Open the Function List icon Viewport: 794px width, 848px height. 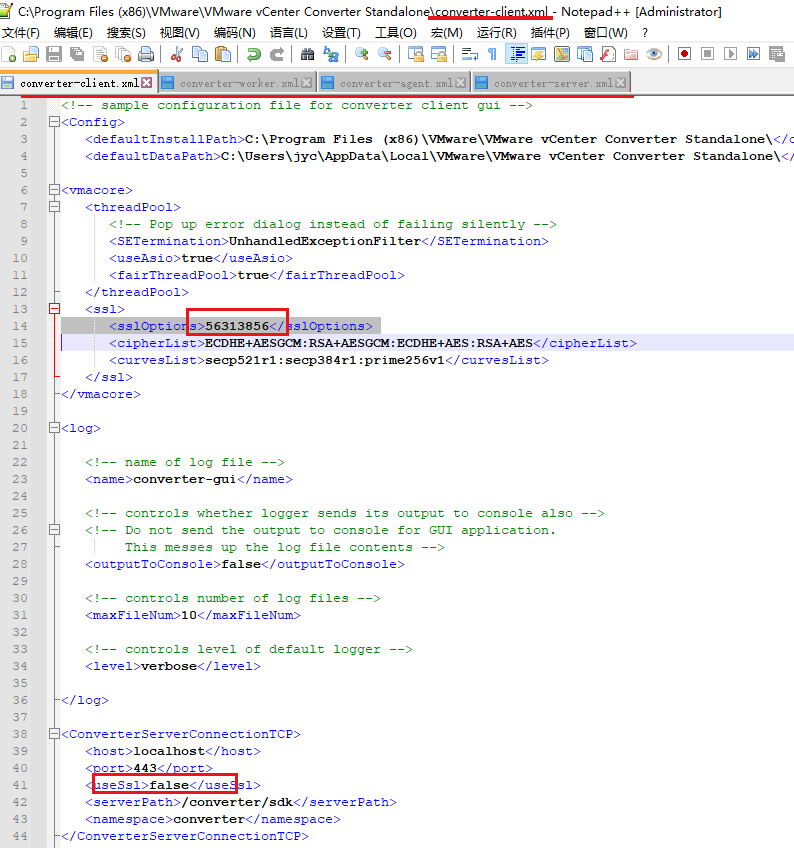608,54
